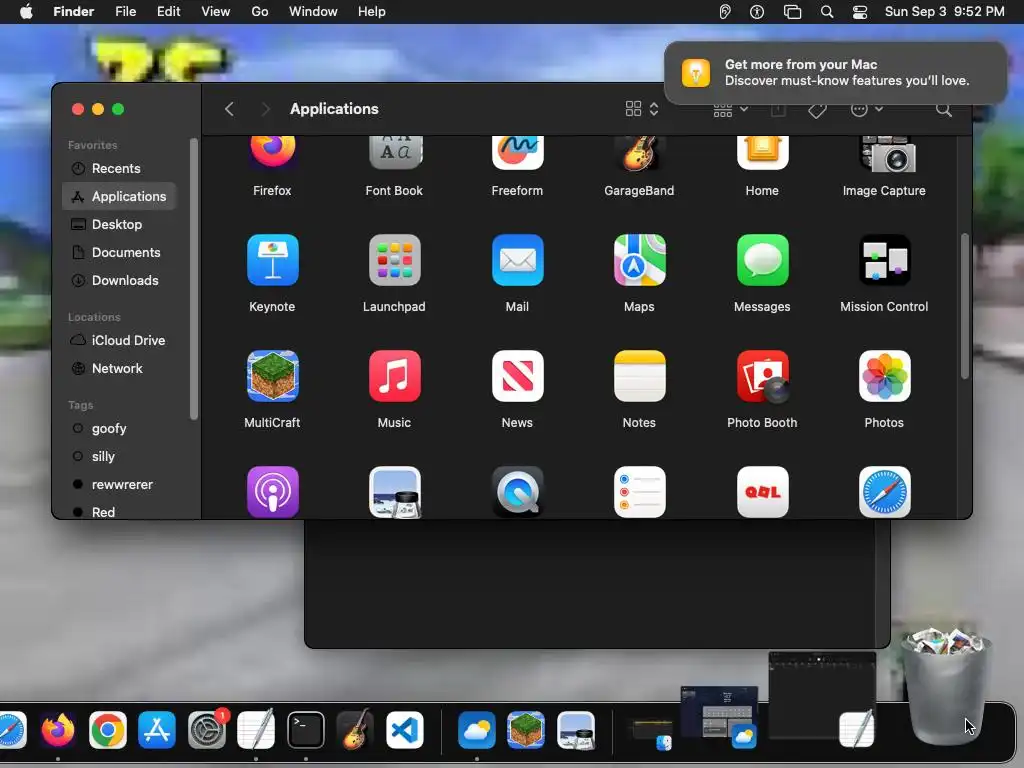The width and height of the screenshot is (1024, 768).
Task: Filter by the silly tag
Action: [119, 456]
